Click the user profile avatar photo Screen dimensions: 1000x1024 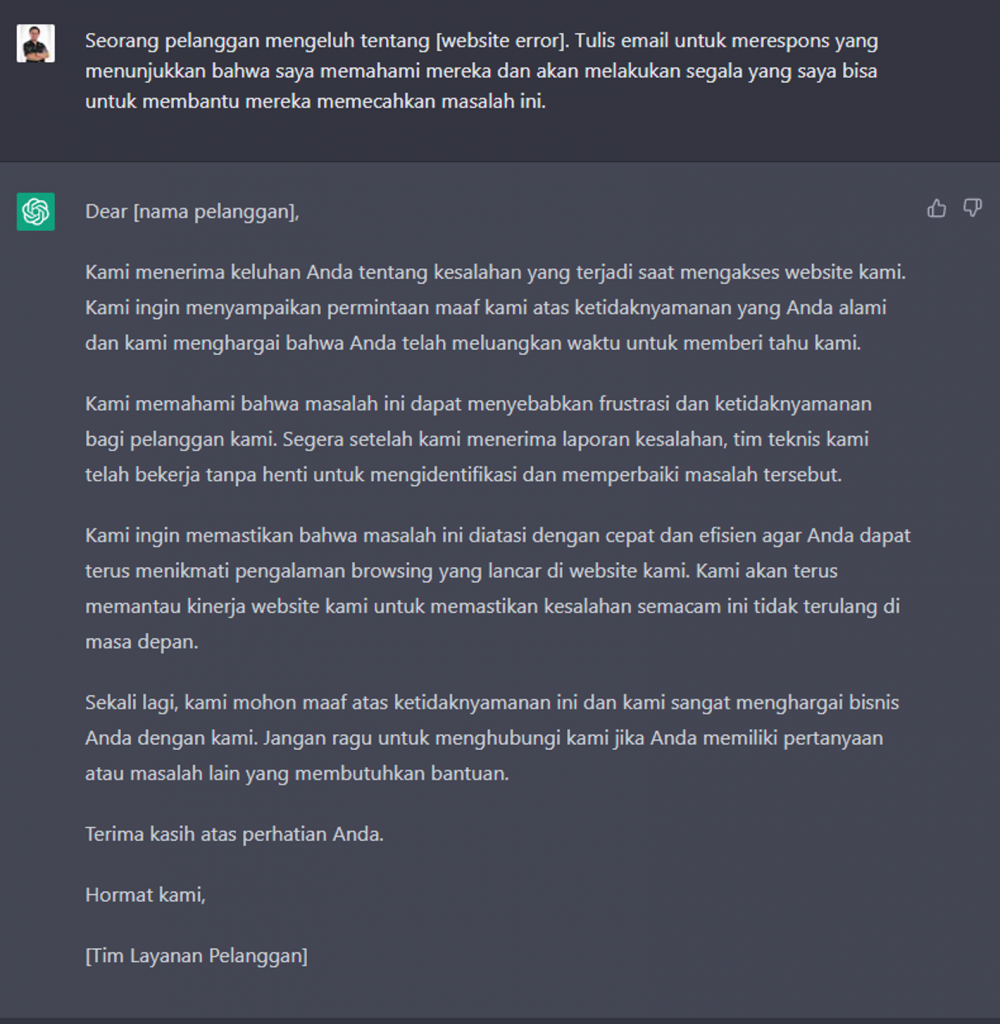click(x=35, y=43)
